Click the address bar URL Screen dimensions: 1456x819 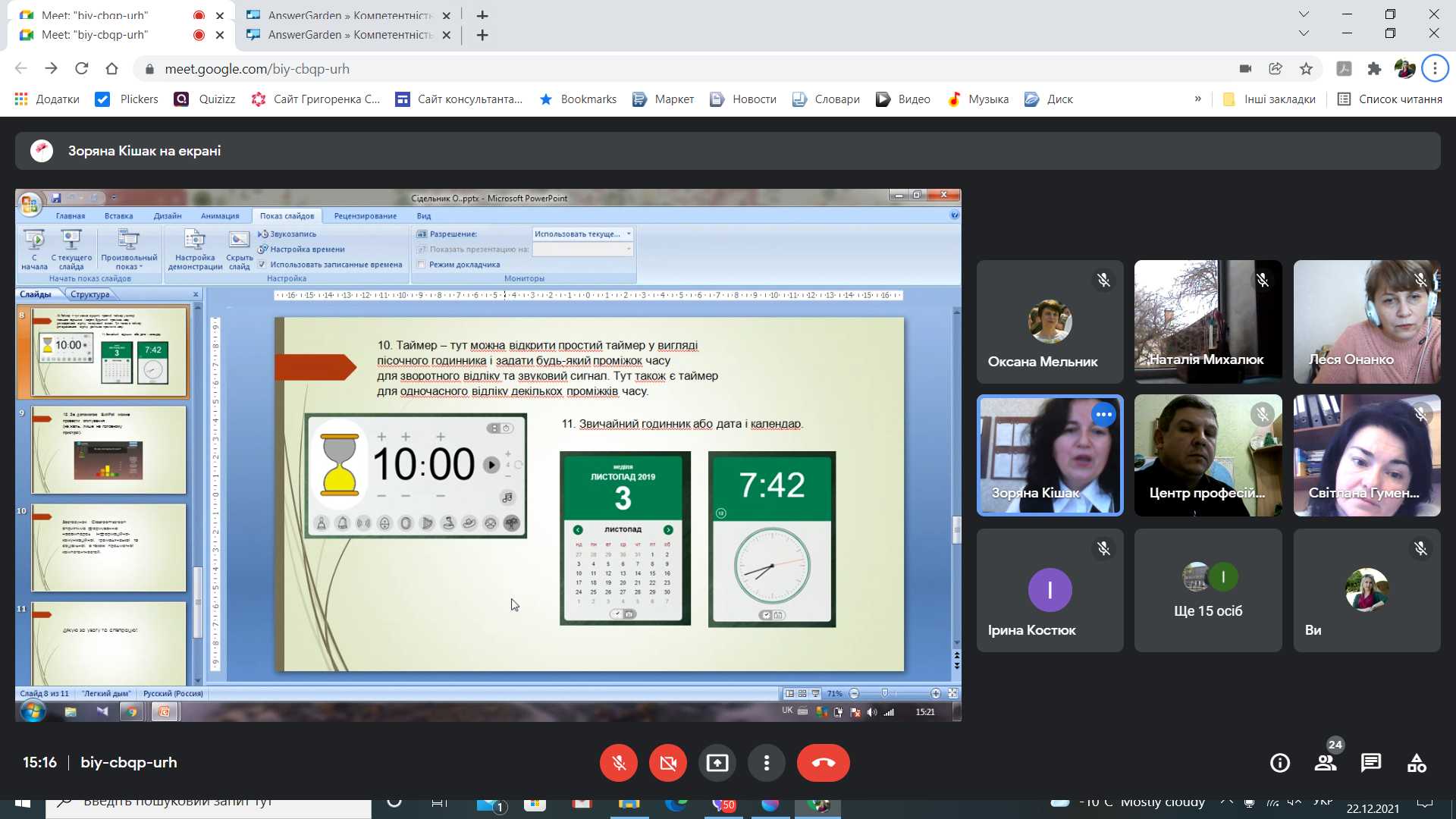pyautogui.click(x=256, y=69)
